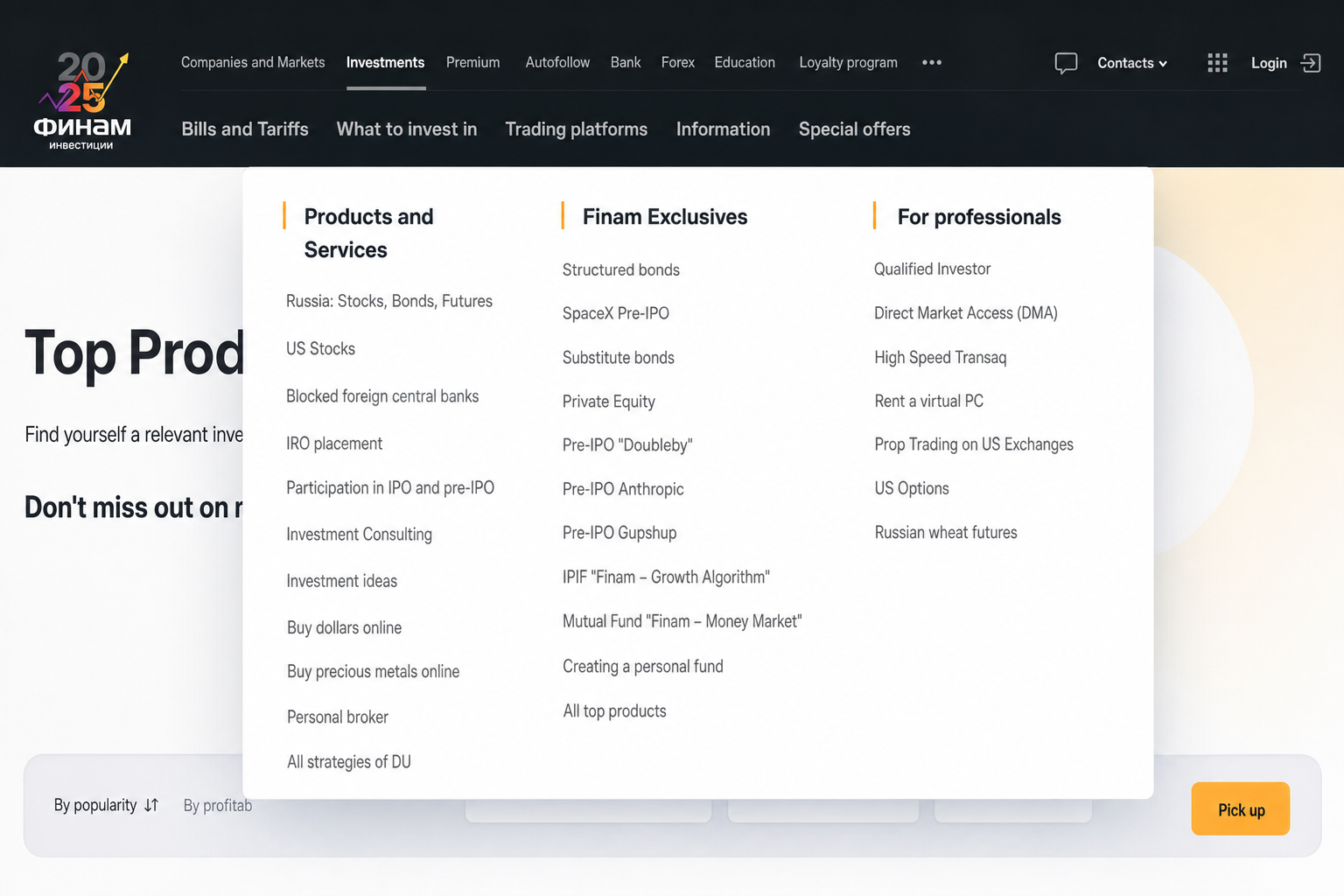
Task: Open Russia: Stocks, Bonds, Futures
Action: [x=389, y=301]
